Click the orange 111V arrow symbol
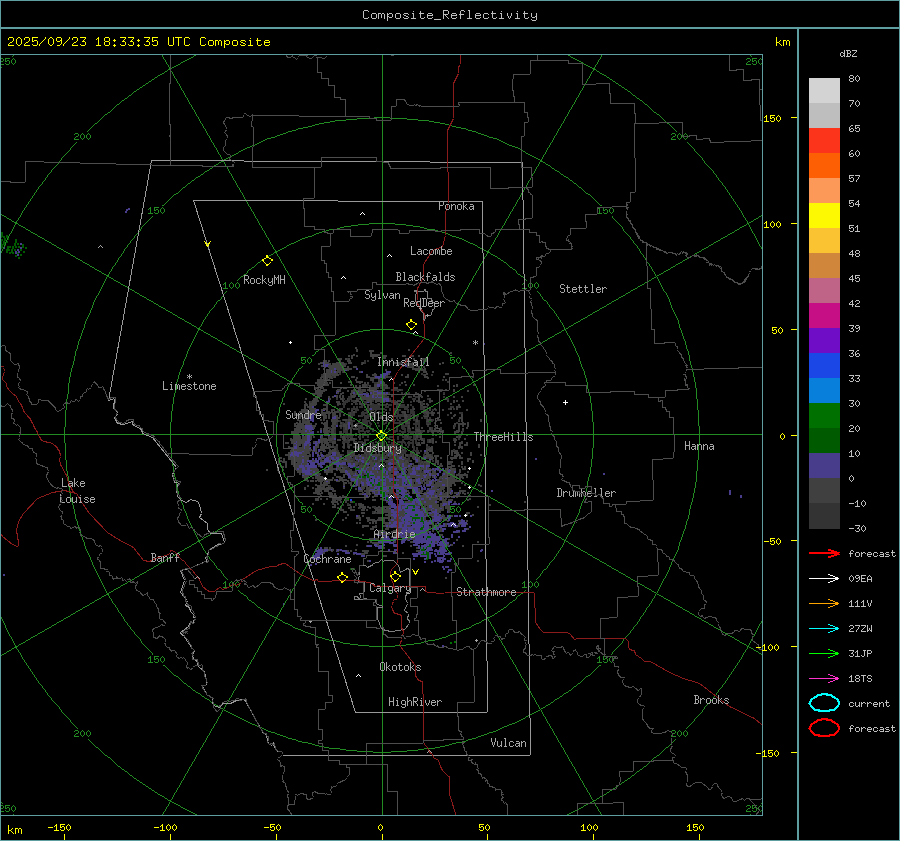The height and width of the screenshot is (841, 900). [x=824, y=603]
